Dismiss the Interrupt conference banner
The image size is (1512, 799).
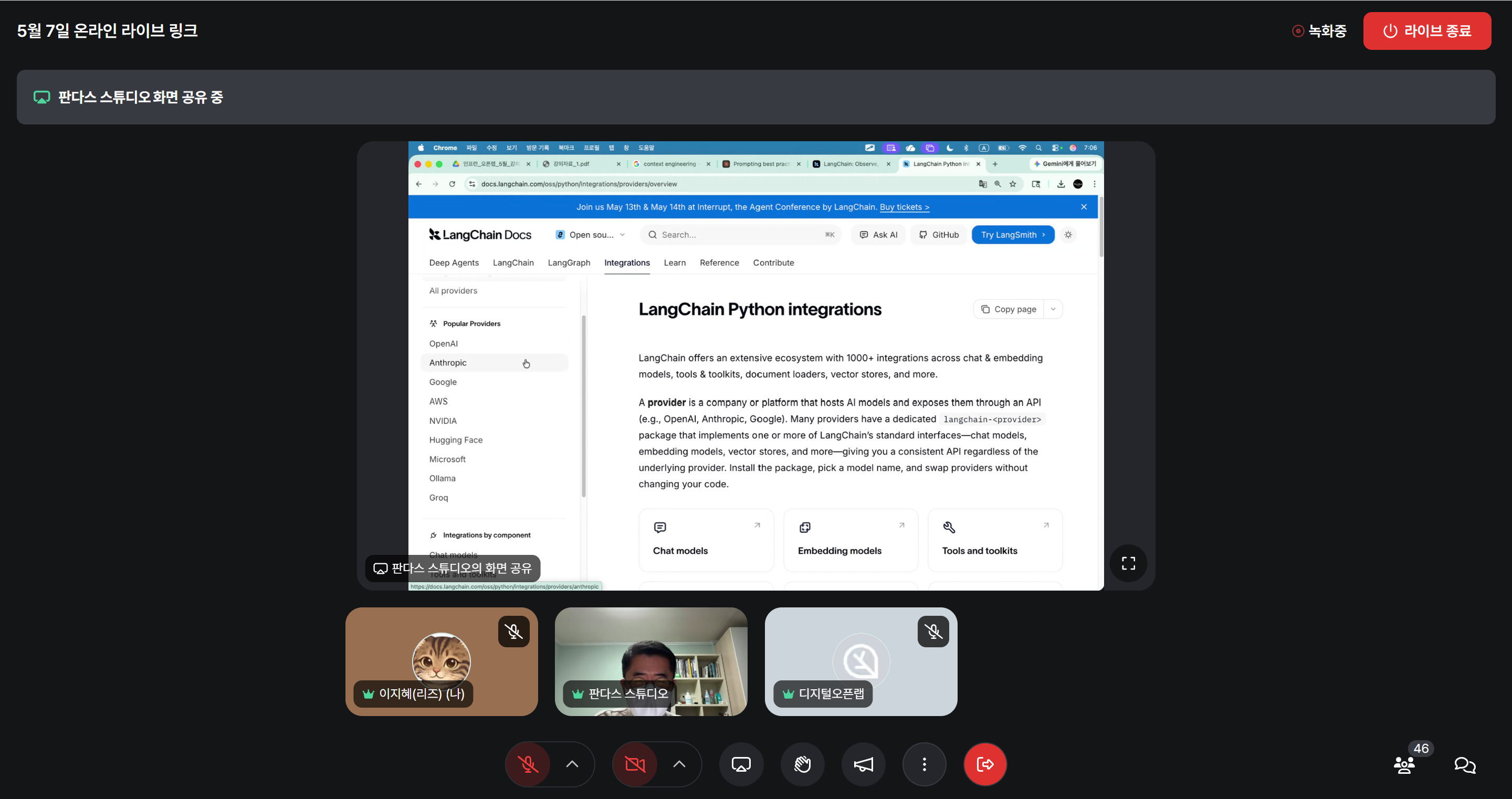1084,207
